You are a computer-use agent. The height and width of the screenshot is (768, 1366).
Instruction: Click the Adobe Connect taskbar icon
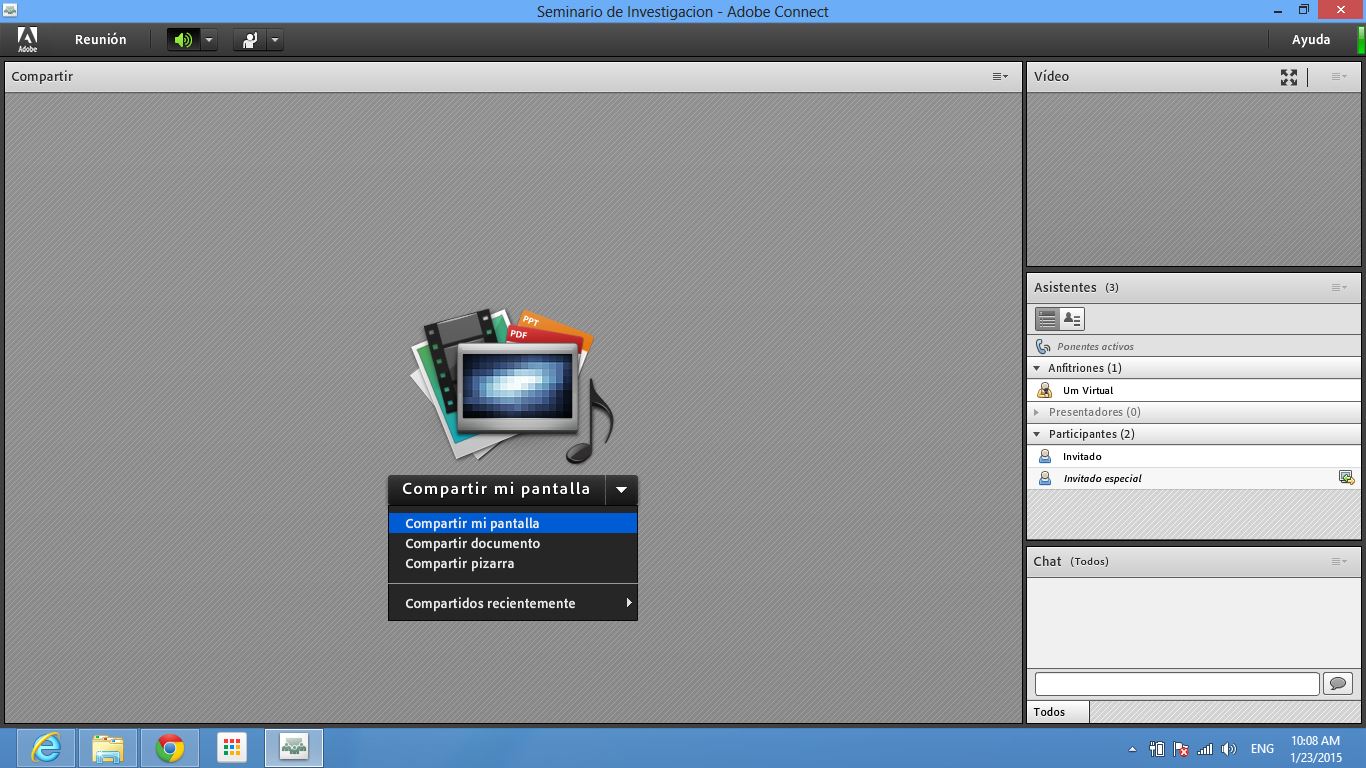point(294,748)
